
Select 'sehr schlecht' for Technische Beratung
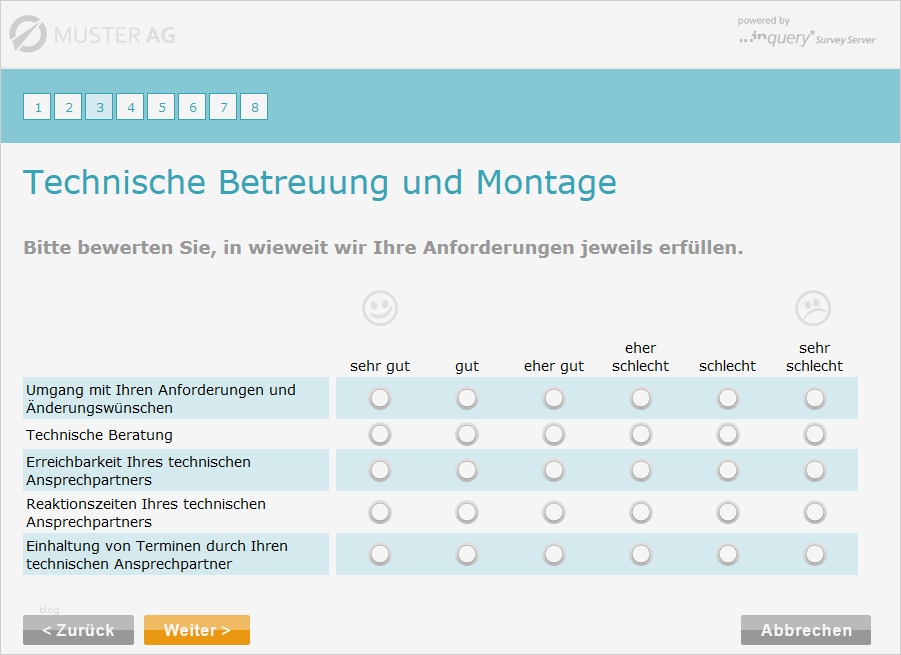[x=814, y=434]
